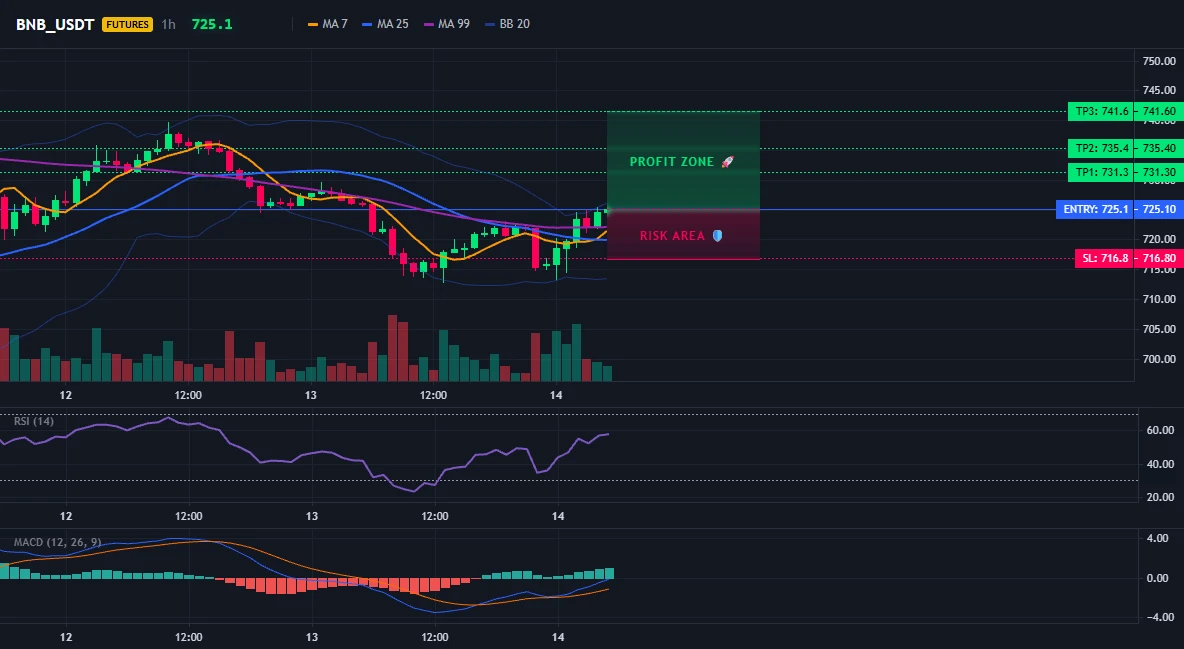This screenshot has width=1184, height=649.
Task: Click the 0.00 MACD axis label
Action: click(1158, 578)
